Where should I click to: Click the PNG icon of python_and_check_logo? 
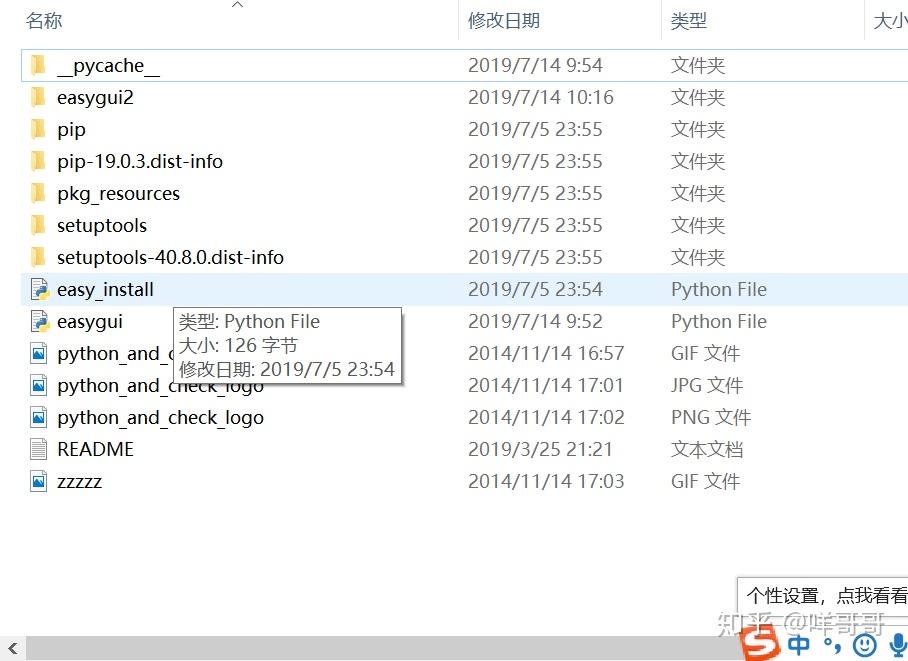point(37,417)
